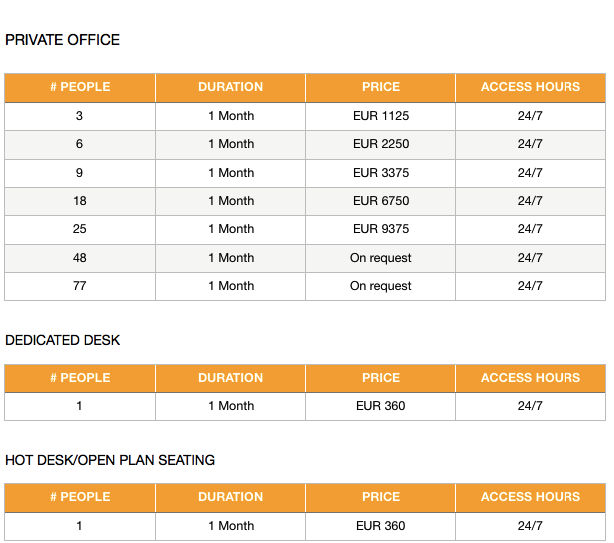Click the Hot Desk 24/7 cell
This screenshot has height=543, width=614.
pyautogui.click(x=530, y=526)
